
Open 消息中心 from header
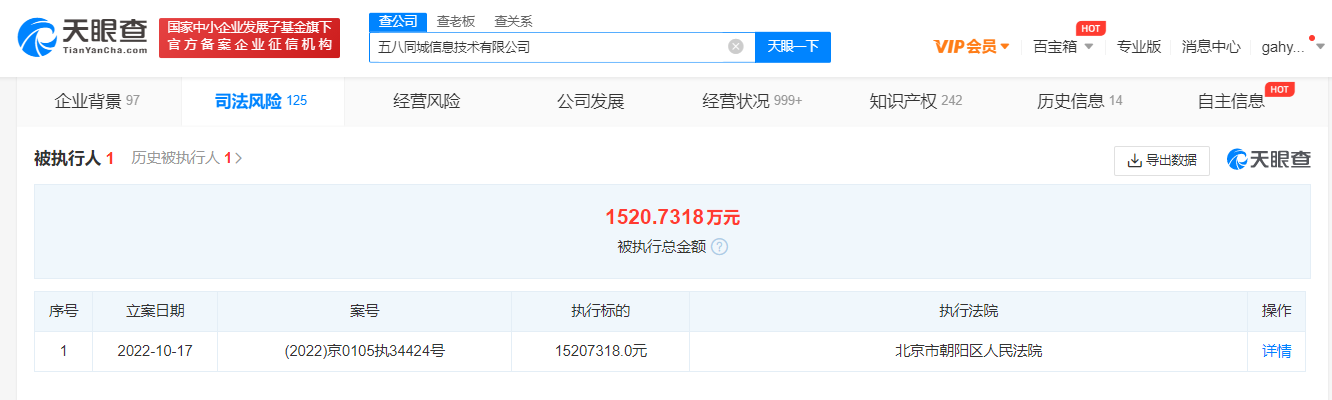tap(1210, 46)
